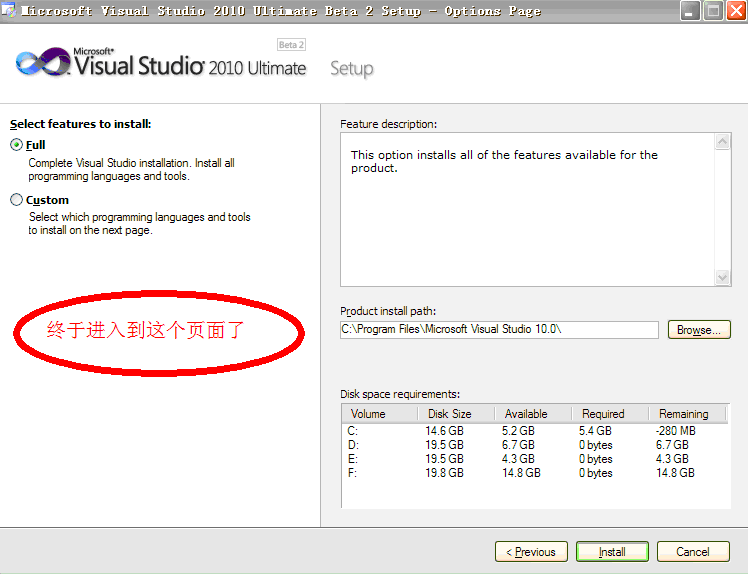
Task: Click the 19.8 GB disk size value
Action: pyautogui.click(x=444, y=473)
